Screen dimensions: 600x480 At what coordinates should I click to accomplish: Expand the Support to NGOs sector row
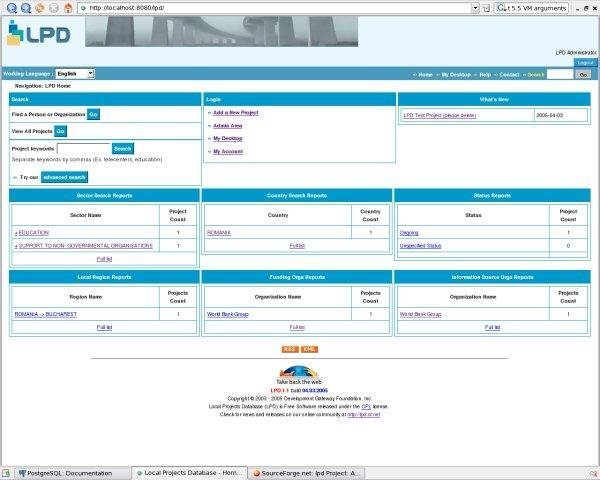click(16, 246)
